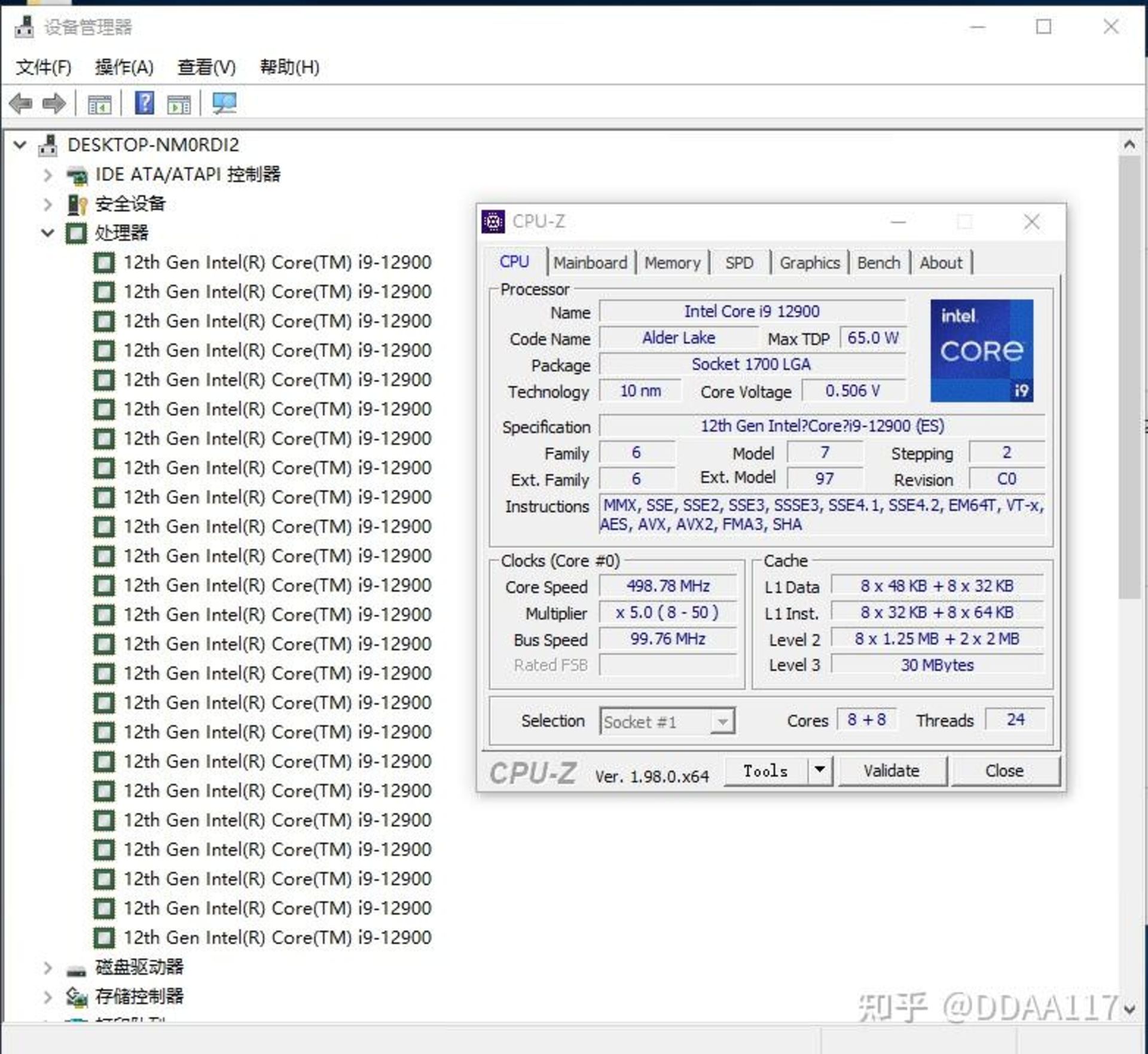Click the Validate button in CPU-Z
This screenshot has height=1054, width=1148.
(x=891, y=771)
